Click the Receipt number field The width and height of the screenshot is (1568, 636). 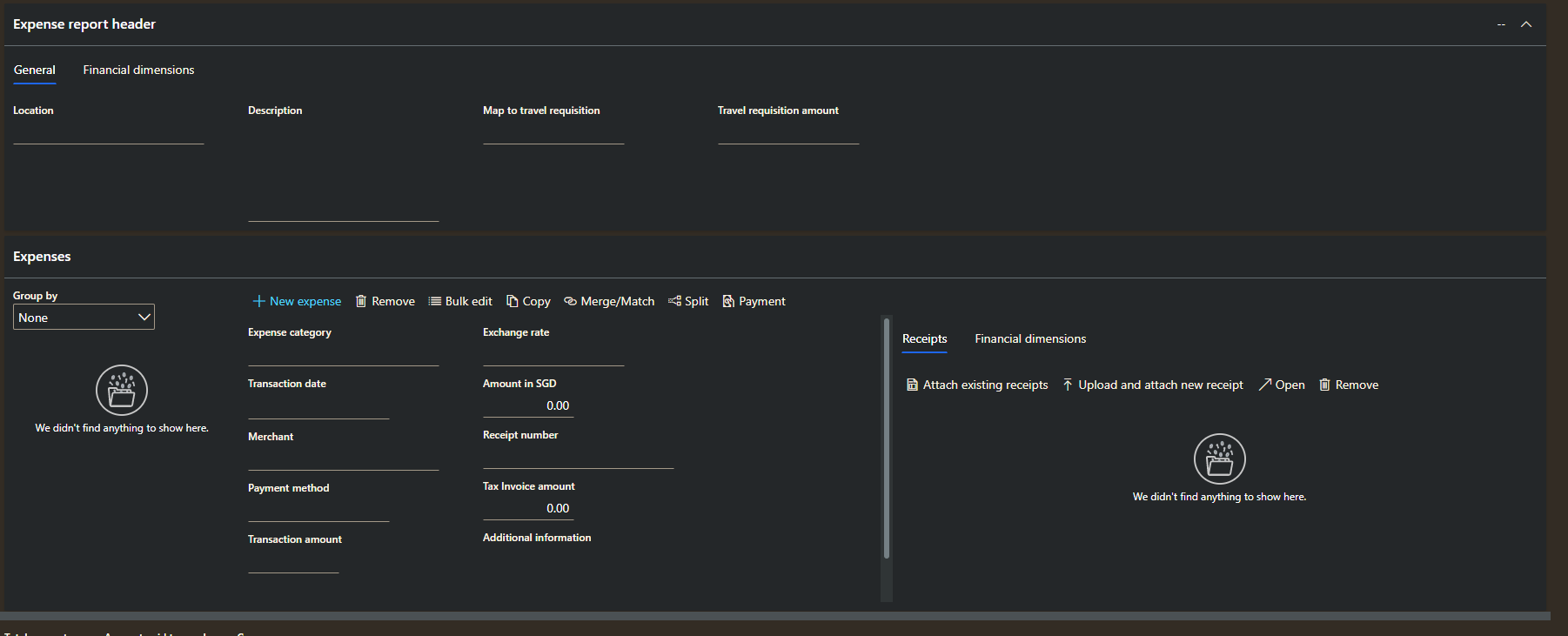click(578, 457)
